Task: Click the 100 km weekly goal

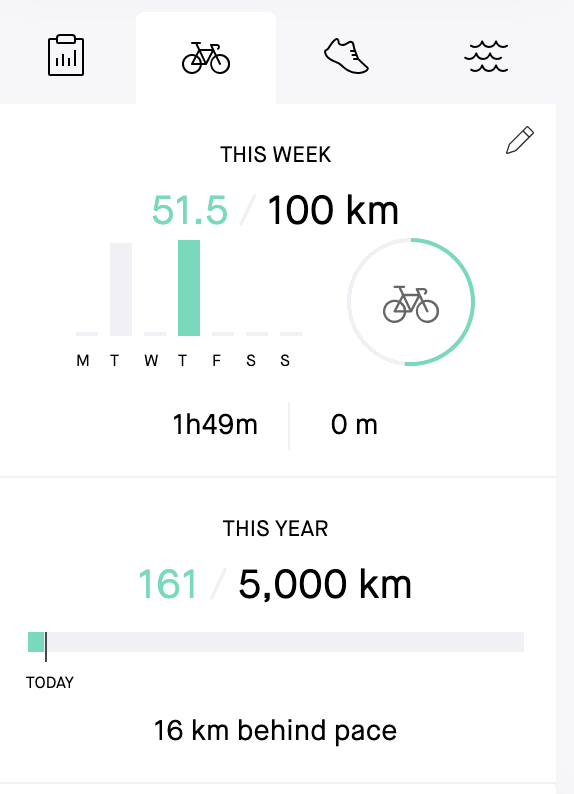Action: click(333, 210)
